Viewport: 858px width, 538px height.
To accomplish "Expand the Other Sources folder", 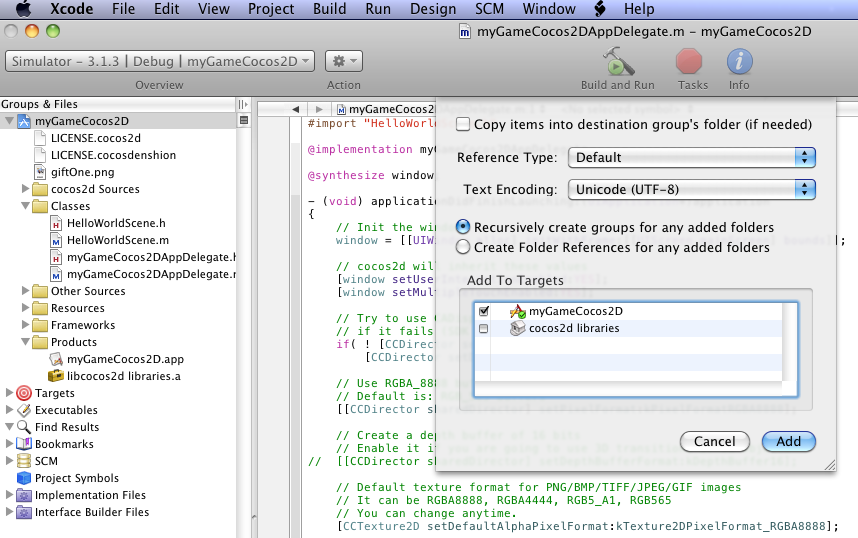I will [x=25, y=291].
